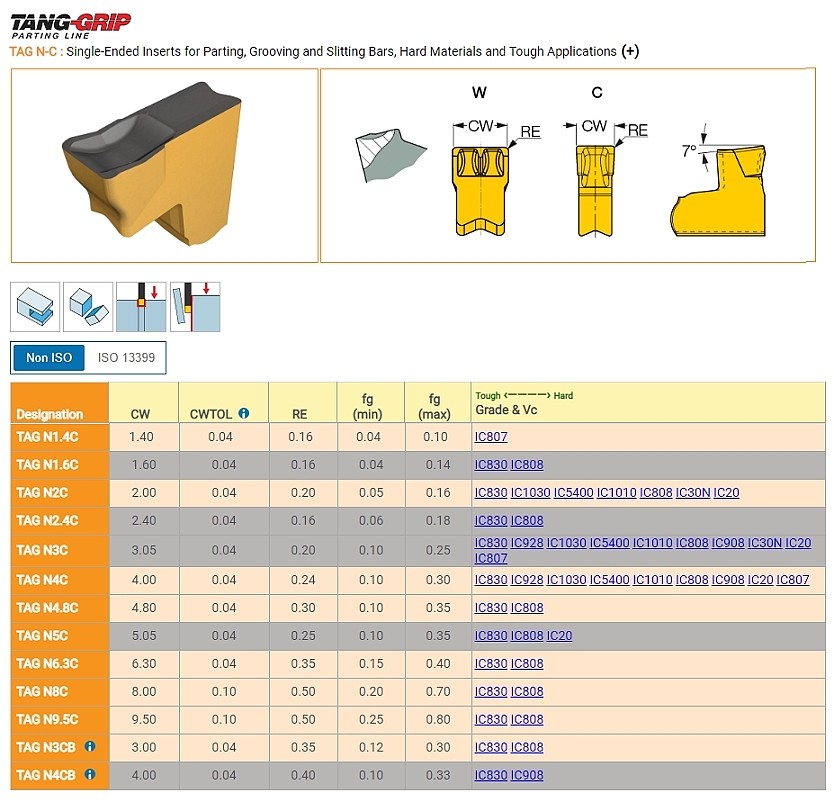Open IC830 link in TAG N1.6C row
This screenshot has height=802, width=834.
pyautogui.click(x=491, y=465)
